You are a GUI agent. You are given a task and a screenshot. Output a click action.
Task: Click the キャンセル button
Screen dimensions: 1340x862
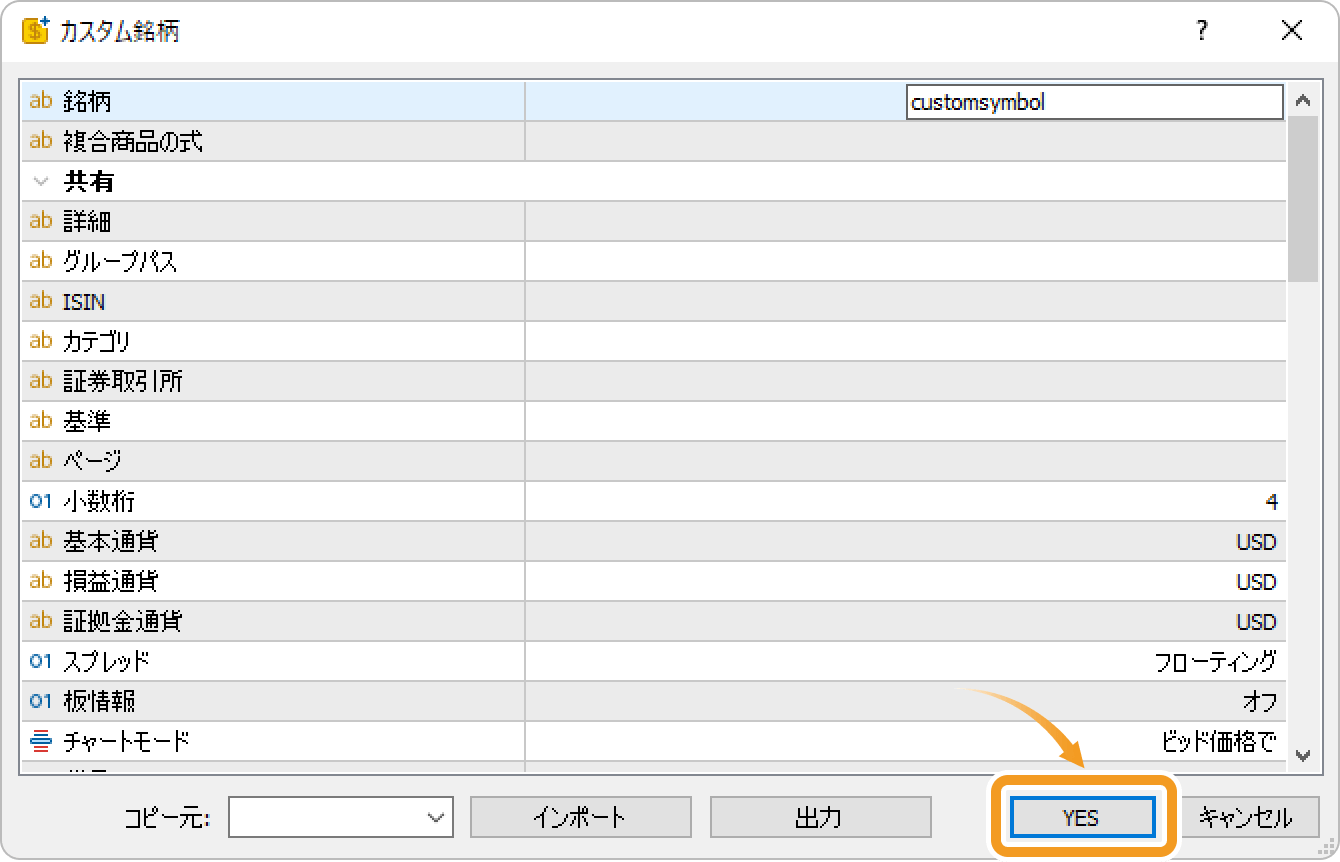pyautogui.click(x=1245, y=817)
